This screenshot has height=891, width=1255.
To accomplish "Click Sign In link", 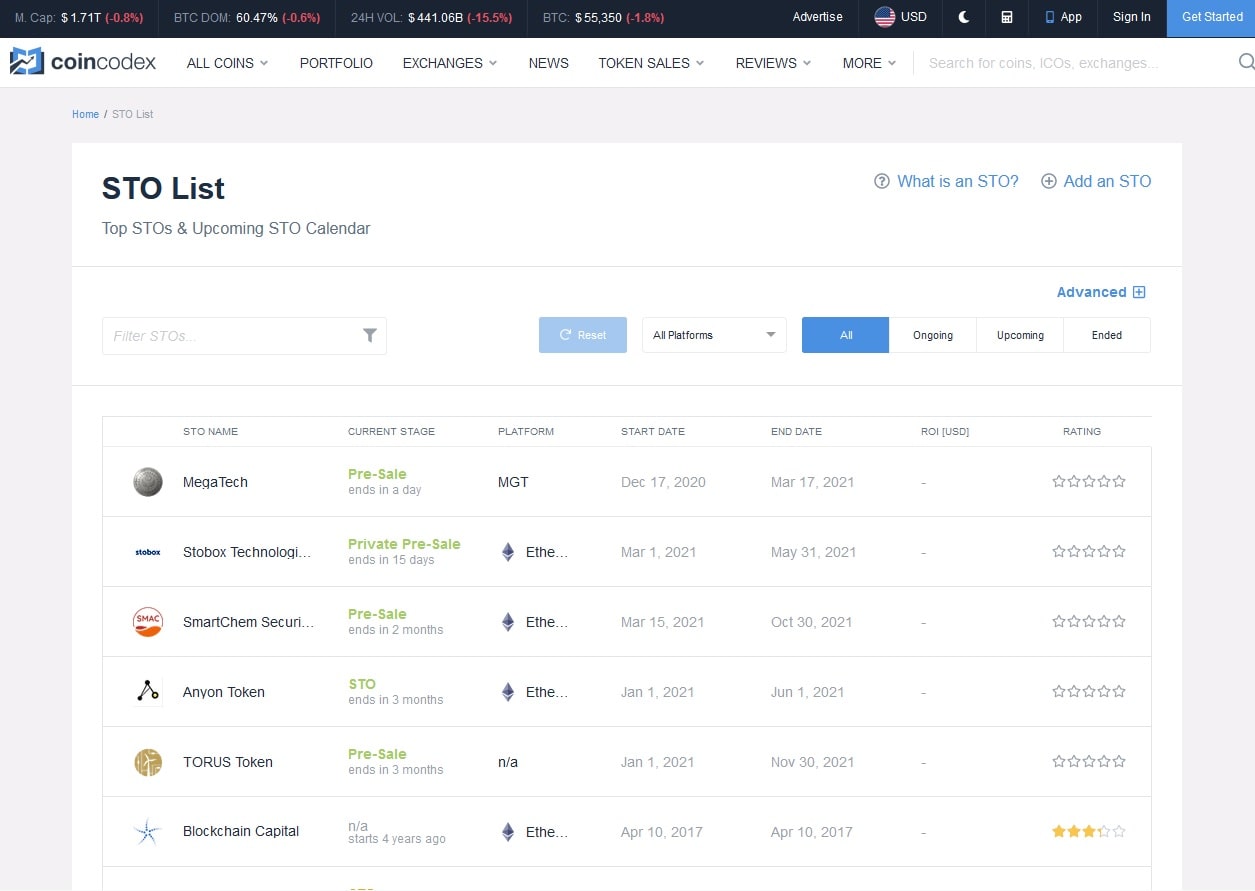I will coord(1131,17).
